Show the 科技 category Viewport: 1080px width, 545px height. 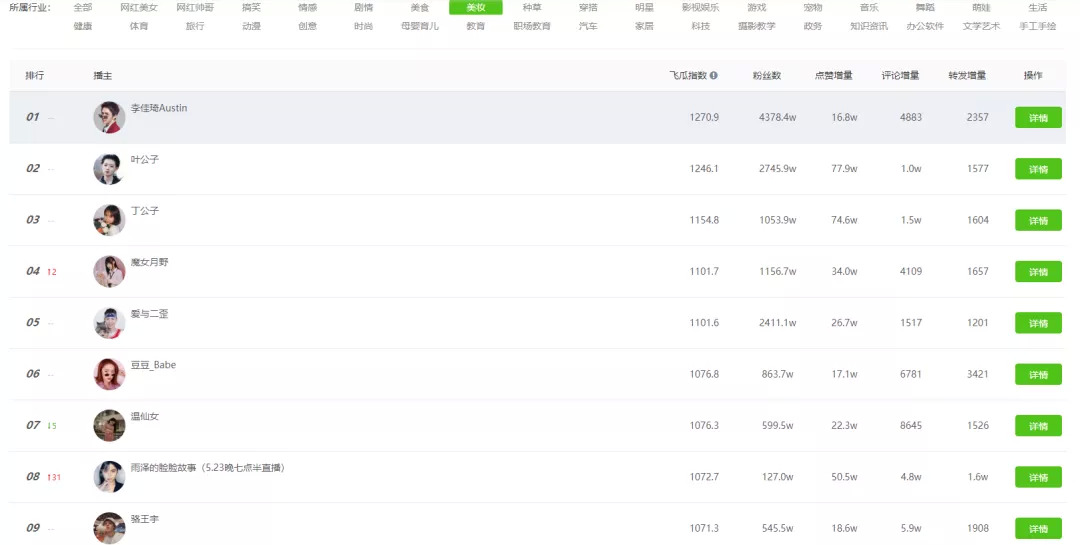[x=700, y=26]
